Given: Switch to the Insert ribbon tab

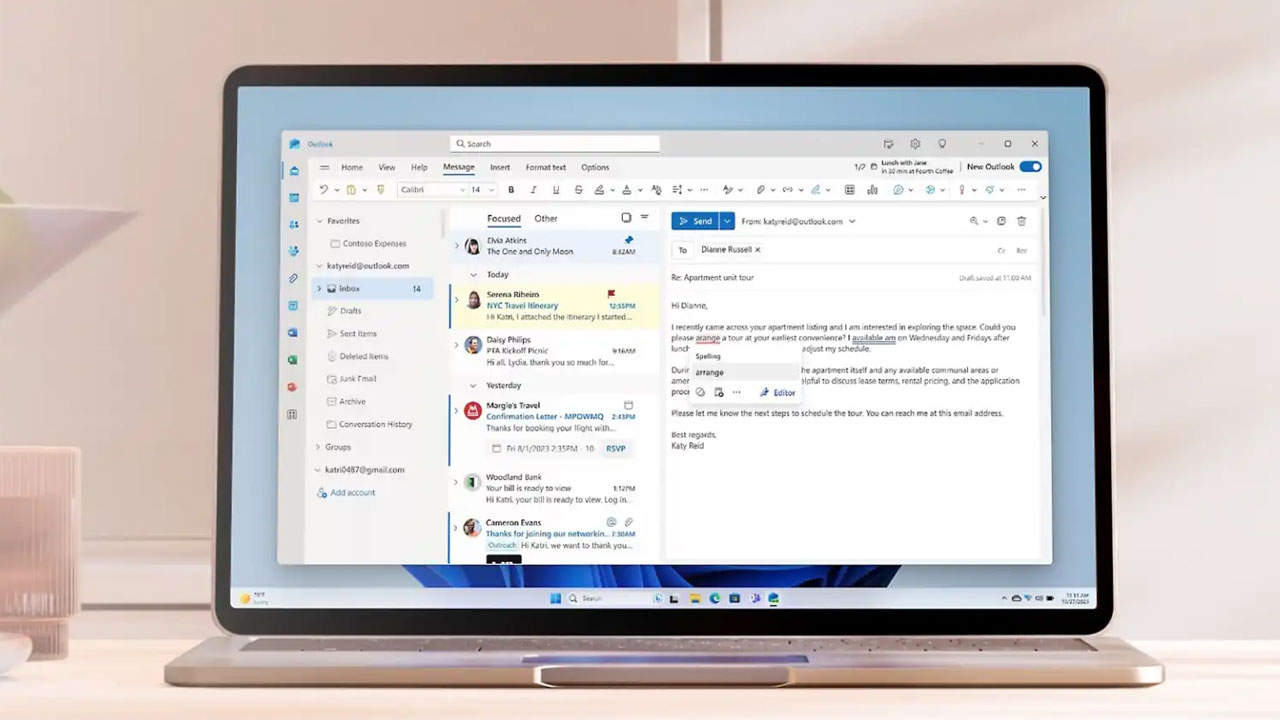Looking at the screenshot, I should pyautogui.click(x=500, y=167).
